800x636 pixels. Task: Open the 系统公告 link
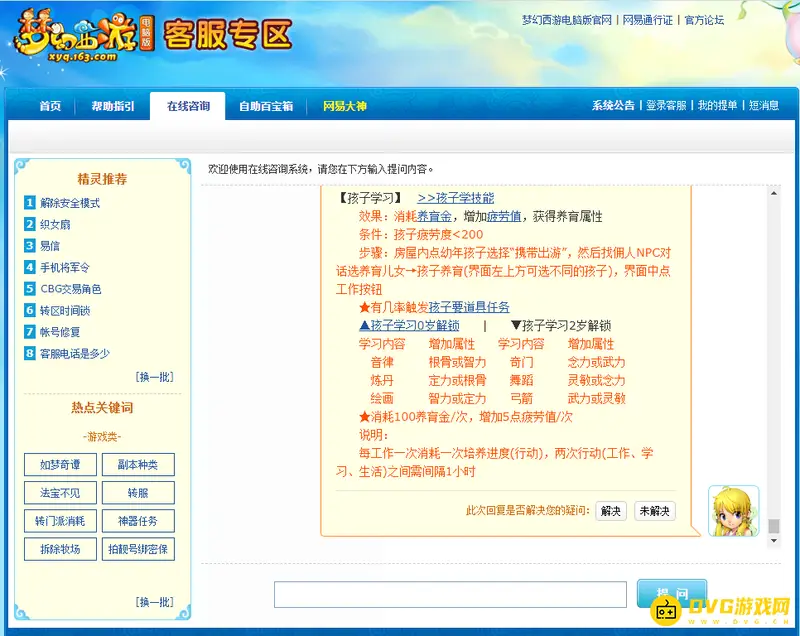pyautogui.click(x=613, y=106)
